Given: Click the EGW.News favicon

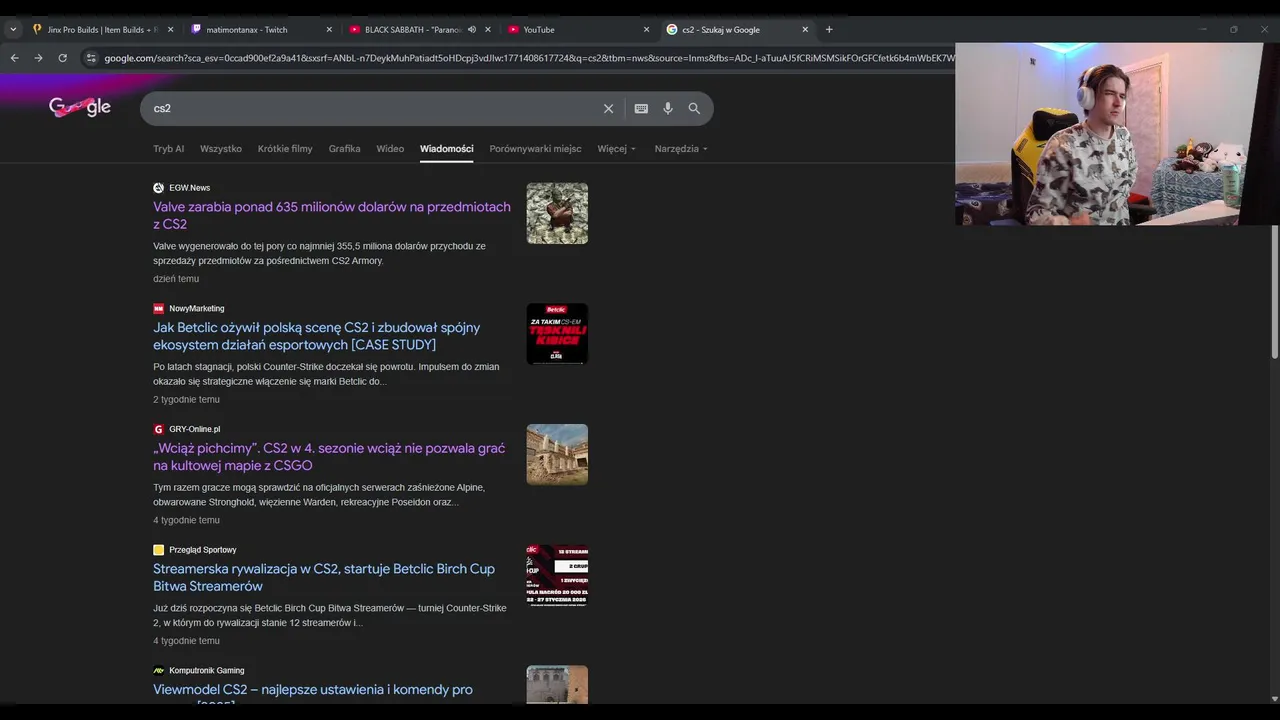Looking at the screenshot, I should (x=158, y=188).
